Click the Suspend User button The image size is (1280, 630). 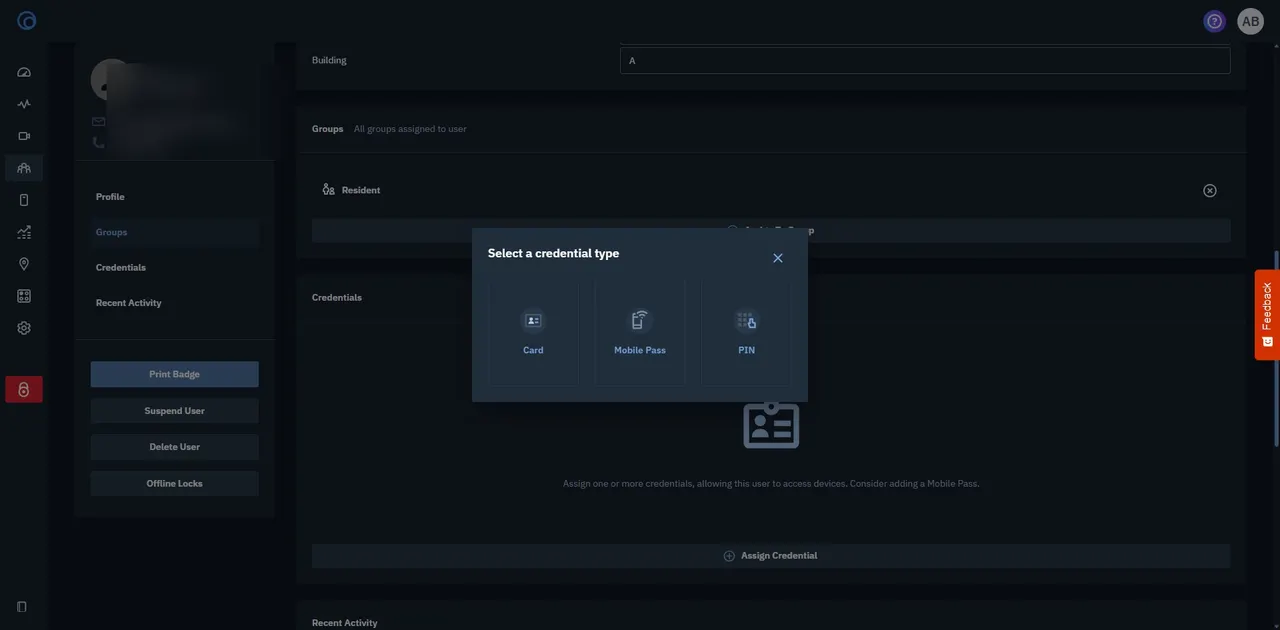[175, 411]
